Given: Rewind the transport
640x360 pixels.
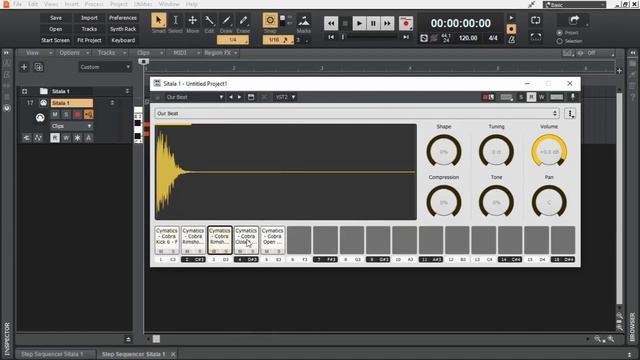Looking at the screenshot, I should [331, 23].
